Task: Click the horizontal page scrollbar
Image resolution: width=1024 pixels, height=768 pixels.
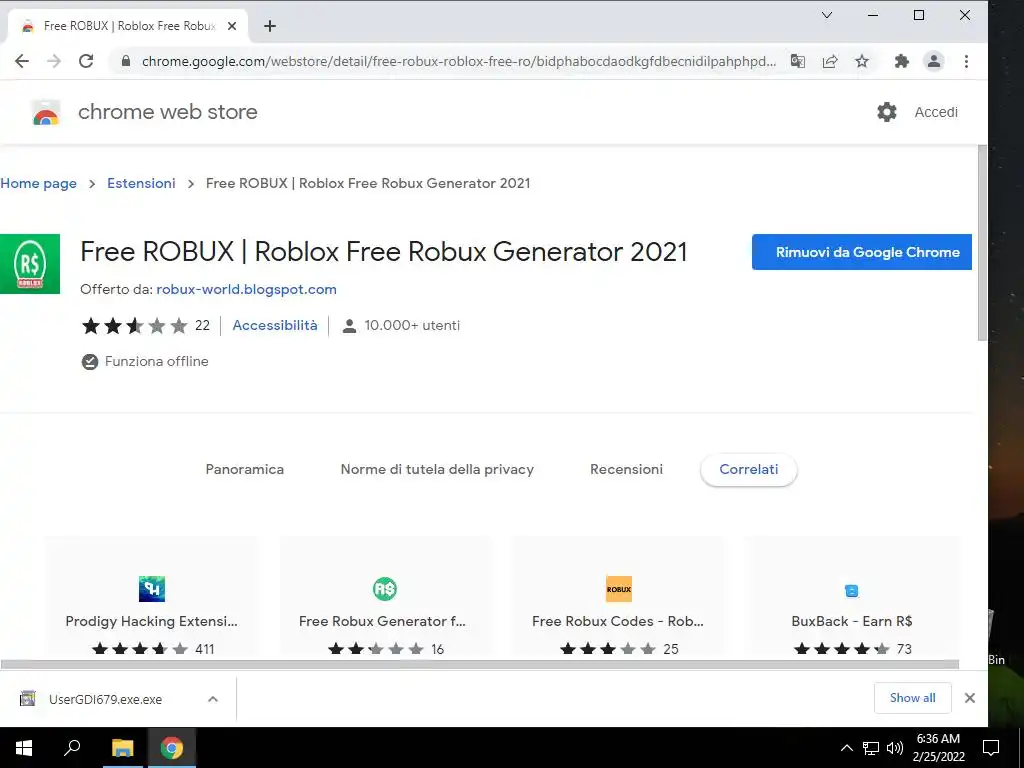Action: pyautogui.click(x=480, y=664)
